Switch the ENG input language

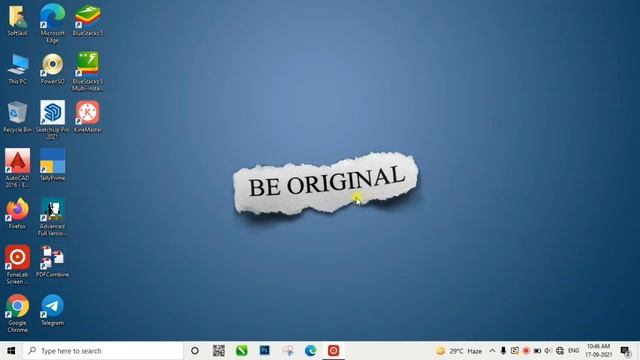point(573,351)
